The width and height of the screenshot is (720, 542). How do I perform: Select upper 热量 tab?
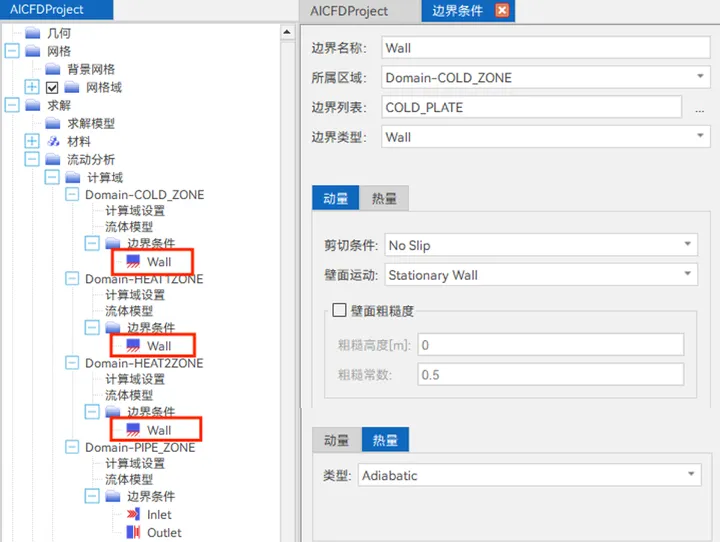tap(384, 198)
